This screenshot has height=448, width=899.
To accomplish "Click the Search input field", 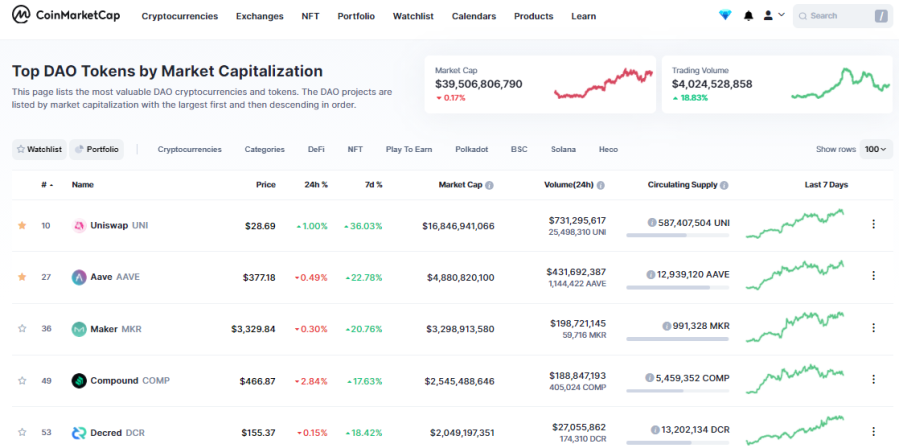I will coord(843,16).
